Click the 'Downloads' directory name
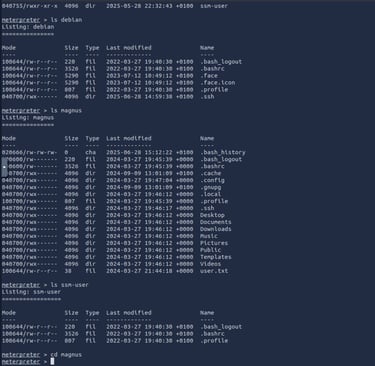The image size is (375, 366). 216,229
